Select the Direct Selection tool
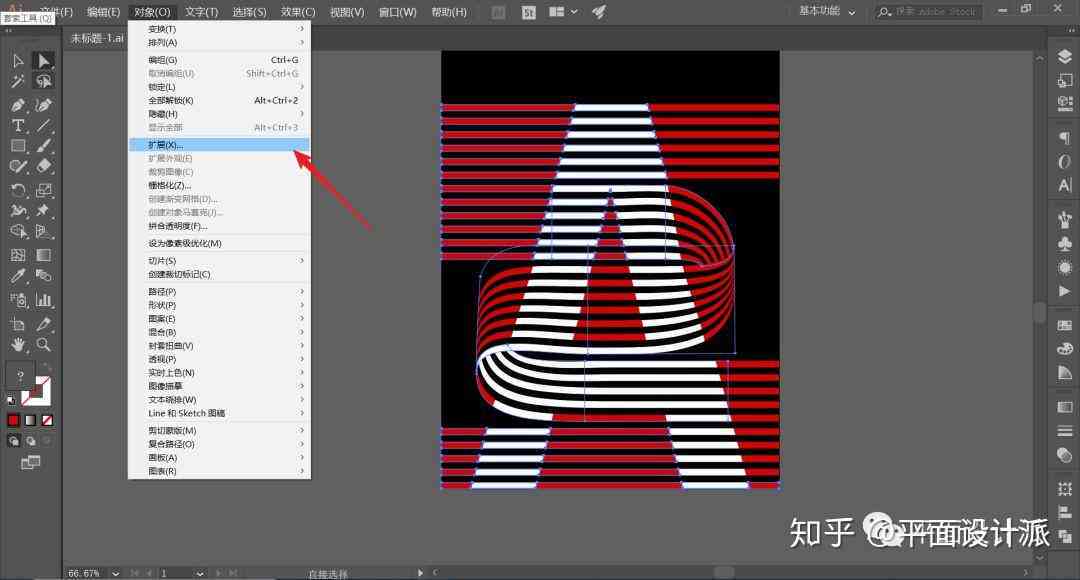1080x580 pixels. pos(43,61)
